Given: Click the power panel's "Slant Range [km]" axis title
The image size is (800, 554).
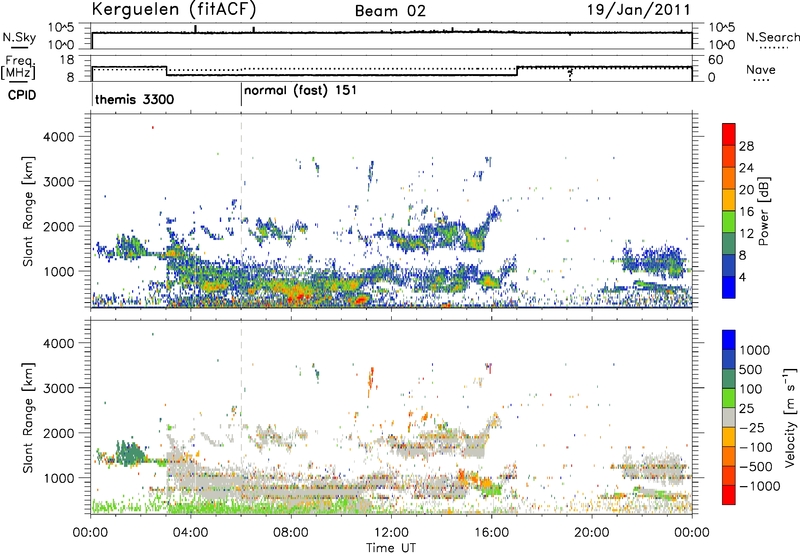Looking at the screenshot, I should [28, 211].
